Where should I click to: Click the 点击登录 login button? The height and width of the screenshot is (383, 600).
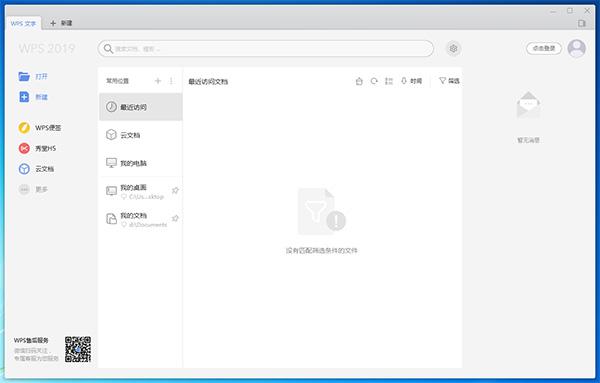coord(544,48)
